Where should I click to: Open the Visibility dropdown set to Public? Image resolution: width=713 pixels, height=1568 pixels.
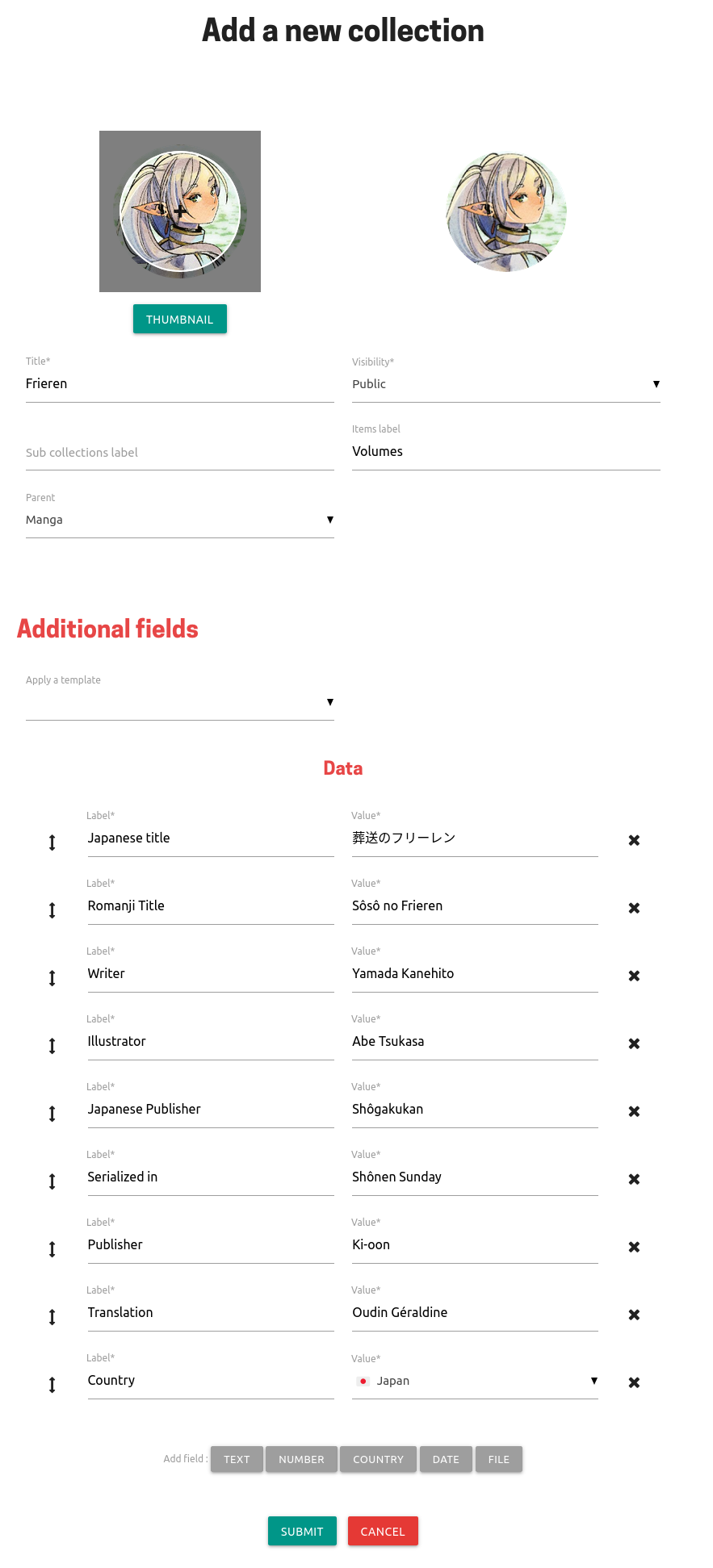[506, 384]
